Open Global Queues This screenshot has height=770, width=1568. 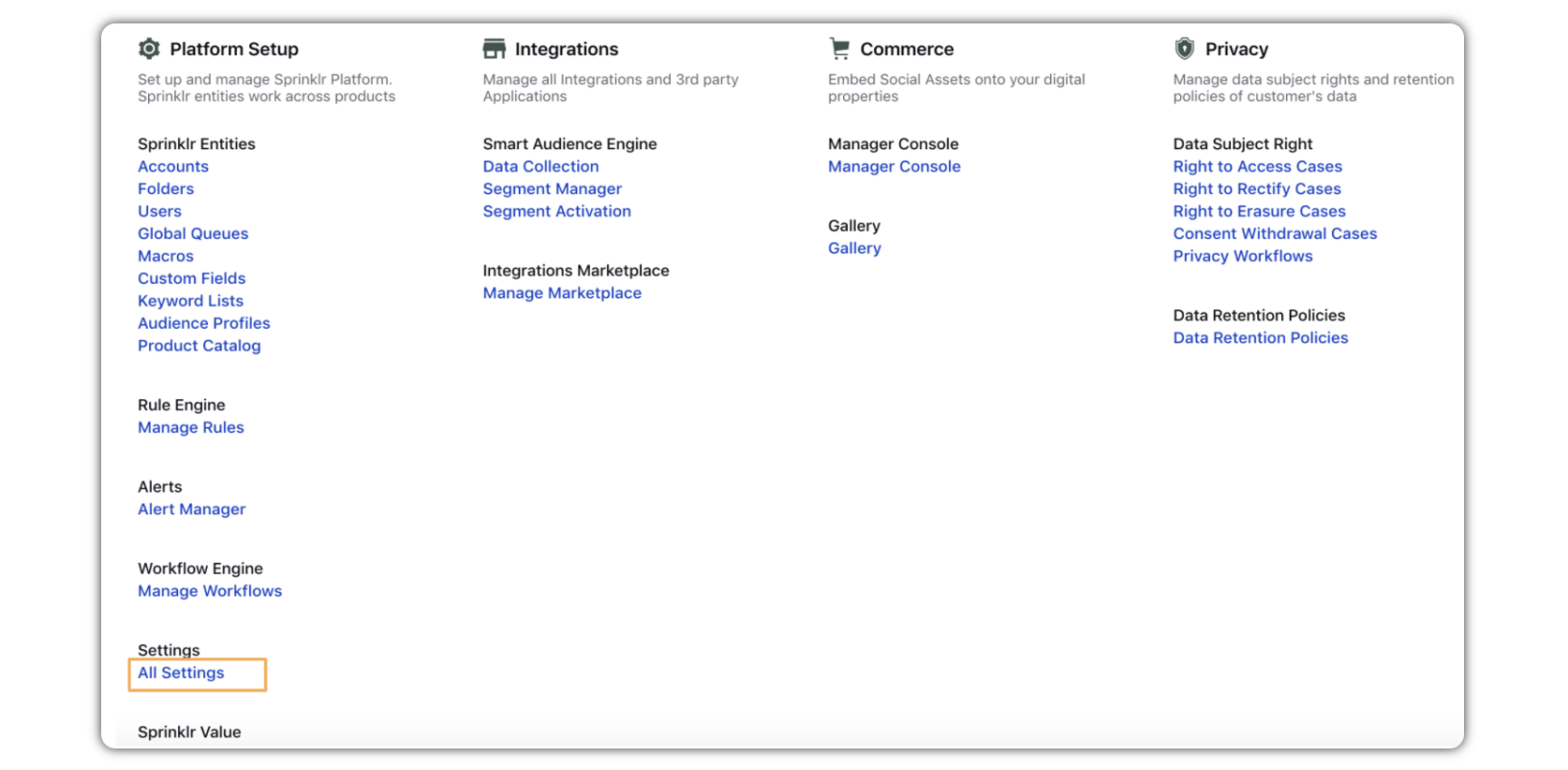tap(193, 234)
